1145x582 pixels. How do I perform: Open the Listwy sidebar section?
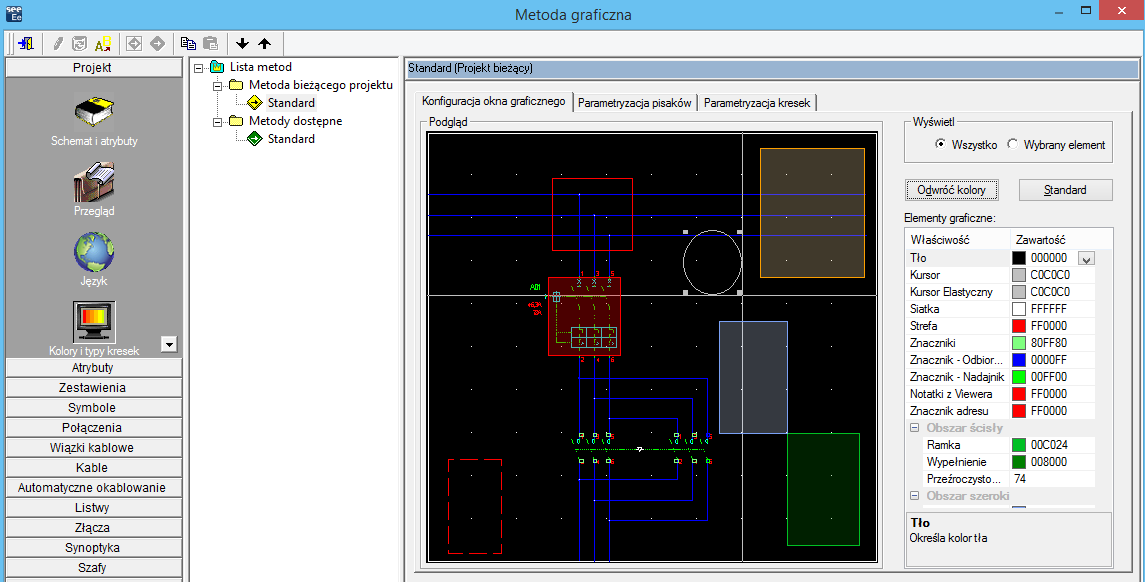click(93, 508)
